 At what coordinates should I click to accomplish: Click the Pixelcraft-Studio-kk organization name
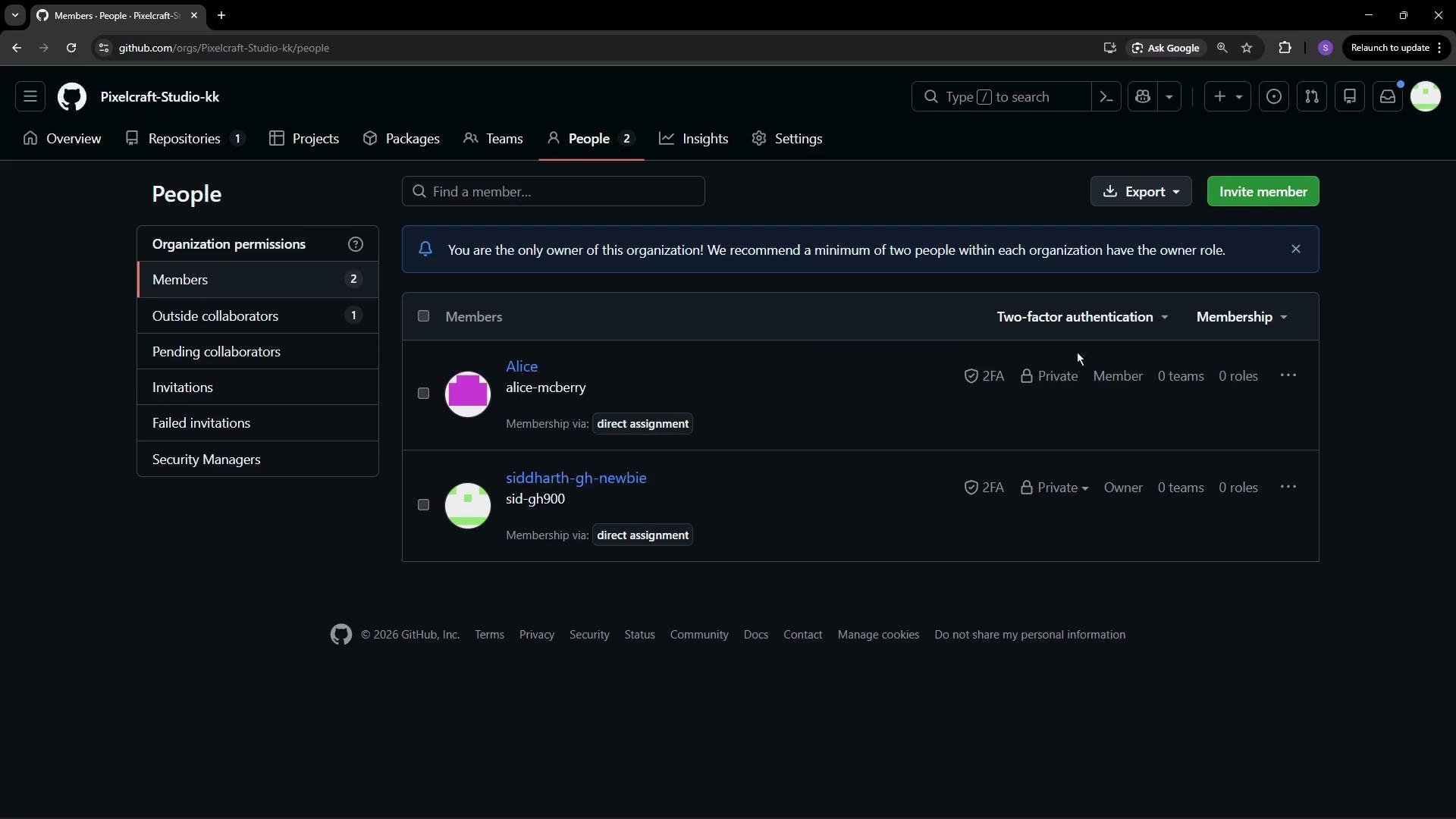coord(160,97)
